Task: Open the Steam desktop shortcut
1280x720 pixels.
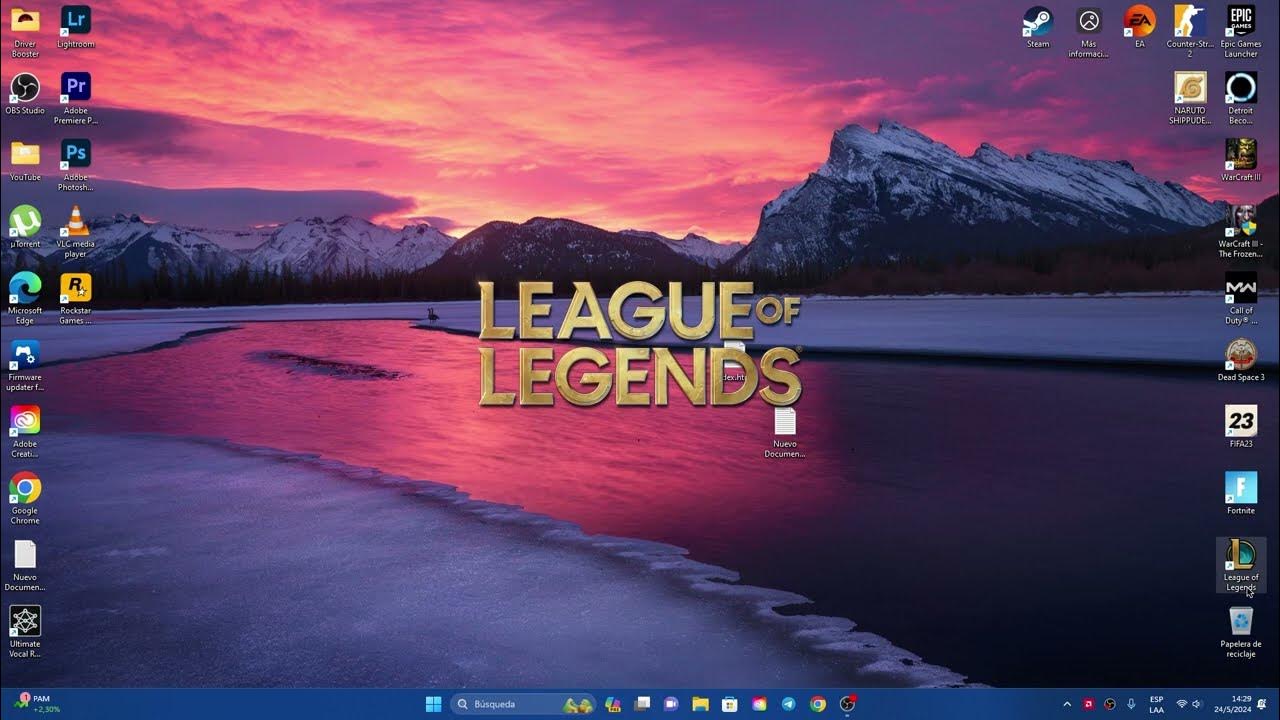Action: coord(1038,28)
